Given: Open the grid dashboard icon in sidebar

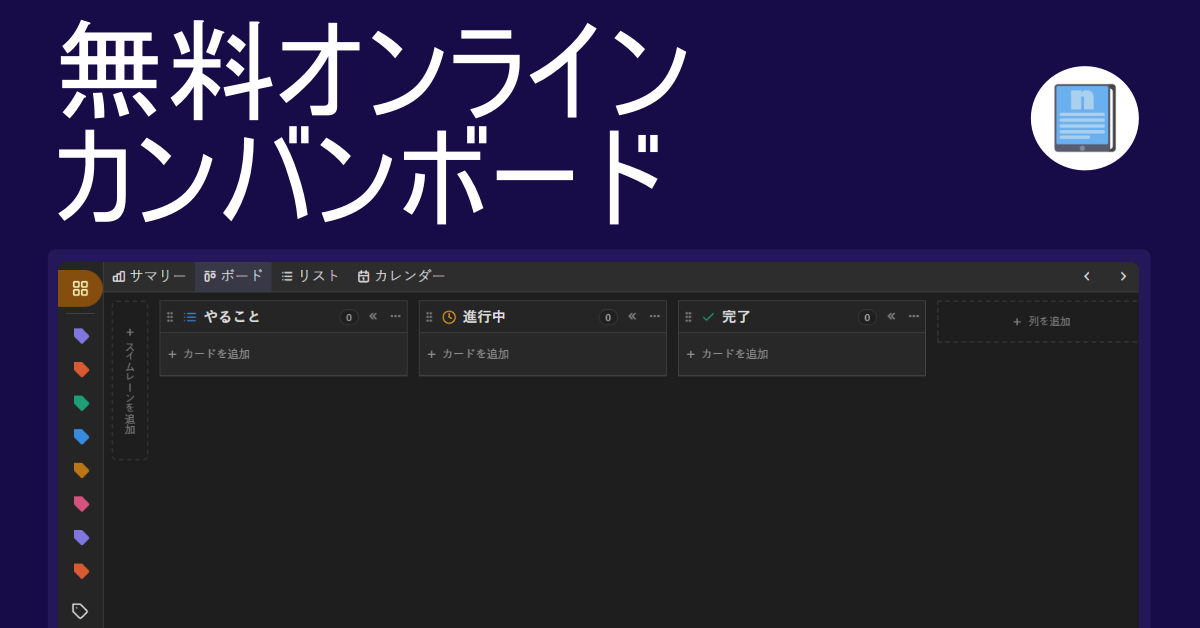Looking at the screenshot, I should (80, 288).
